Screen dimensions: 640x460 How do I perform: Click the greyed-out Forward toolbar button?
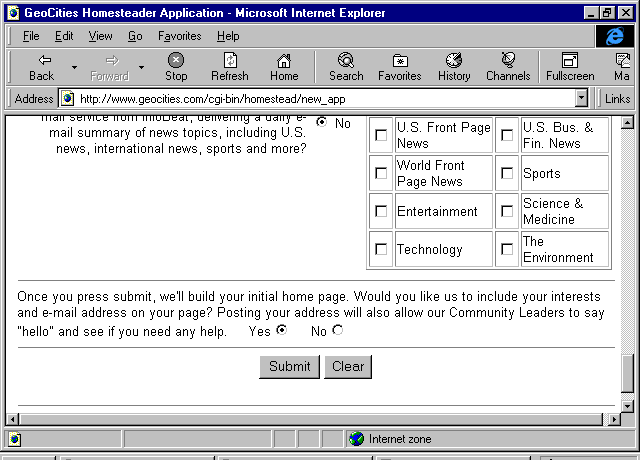click(109, 67)
